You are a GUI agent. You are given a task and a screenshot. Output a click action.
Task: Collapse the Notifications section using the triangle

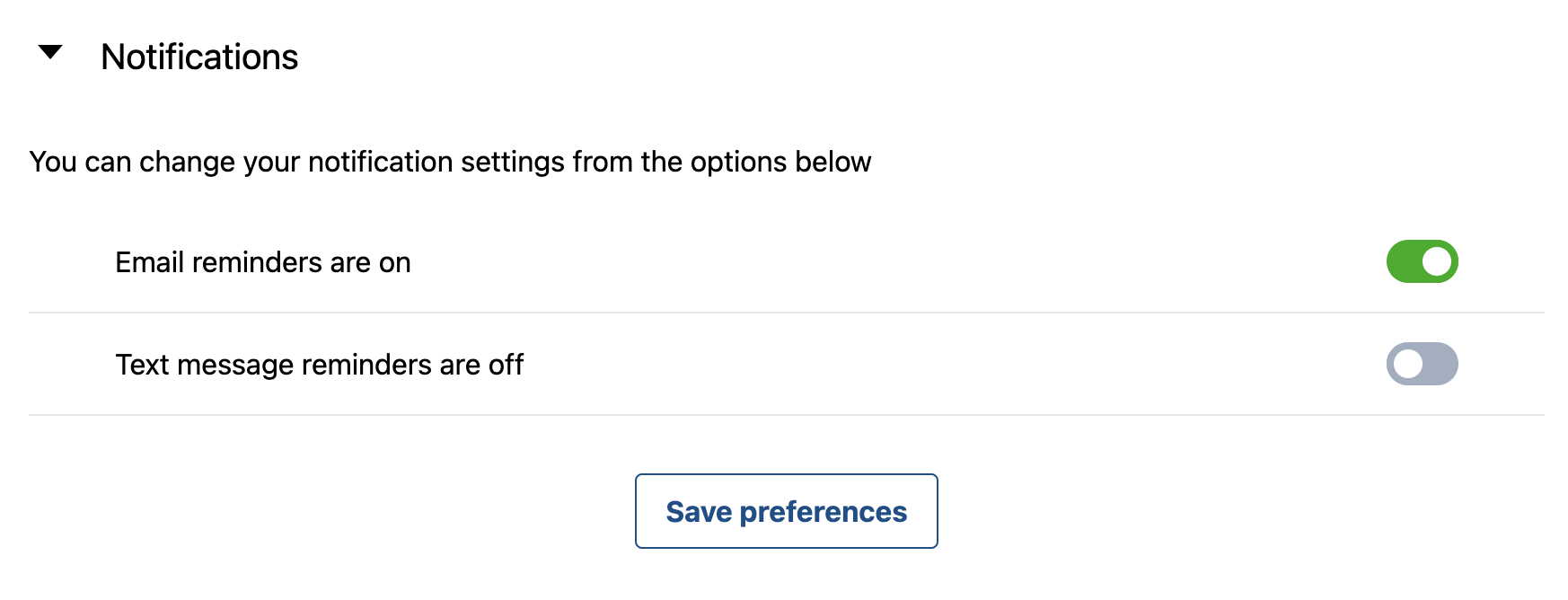point(50,53)
